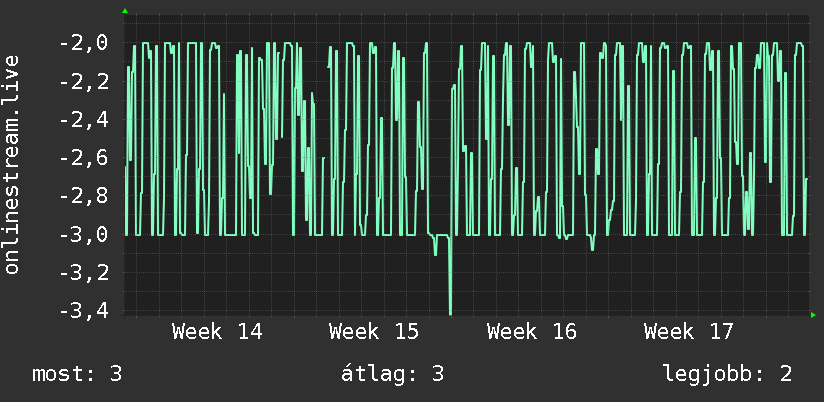Click the onlinestream.live vertical axis title
Image resolution: width=824 pixels, height=402 pixels.
pos(12,164)
